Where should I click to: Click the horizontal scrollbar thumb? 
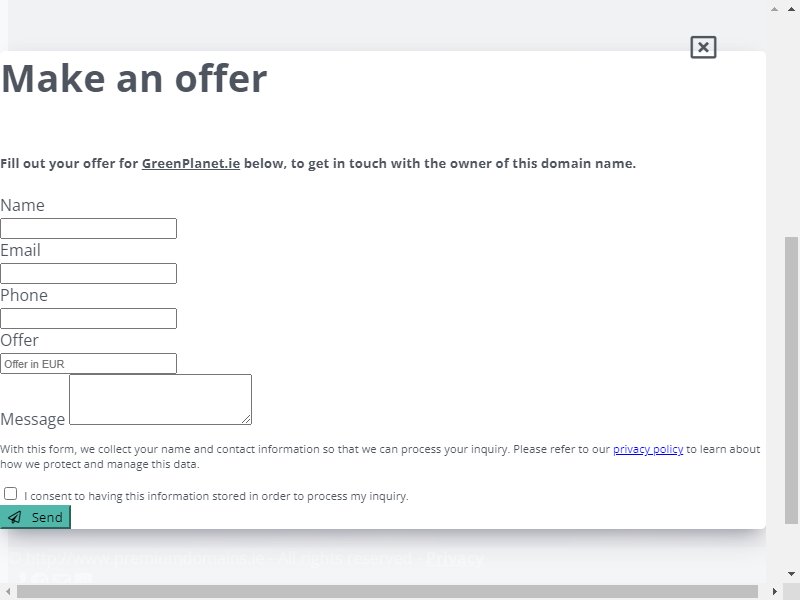[x=387, y=592]
